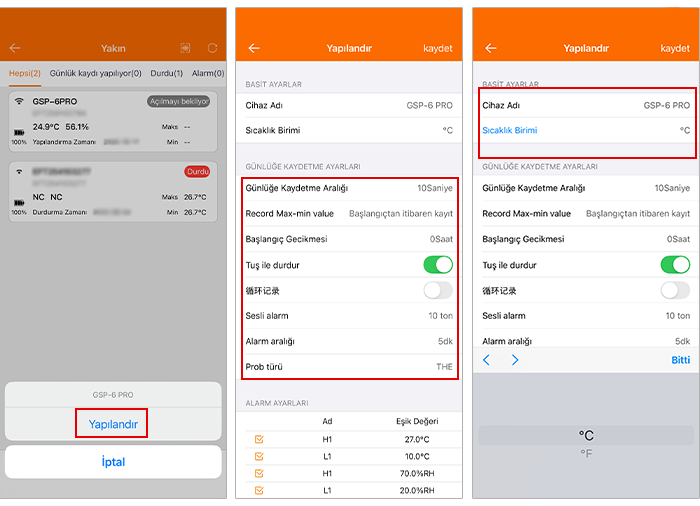Open Günlüğe Kaydetme Aralığı in middle screen

pyautogui.click(x=349, y=188)
